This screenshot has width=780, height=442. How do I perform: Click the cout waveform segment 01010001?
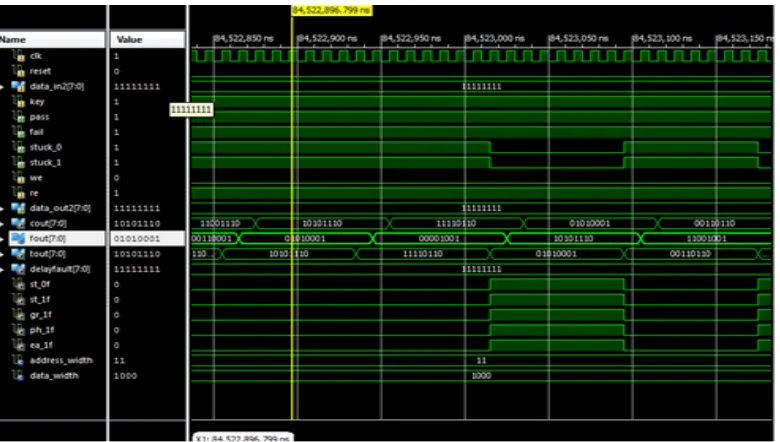(x=589, y=224)
